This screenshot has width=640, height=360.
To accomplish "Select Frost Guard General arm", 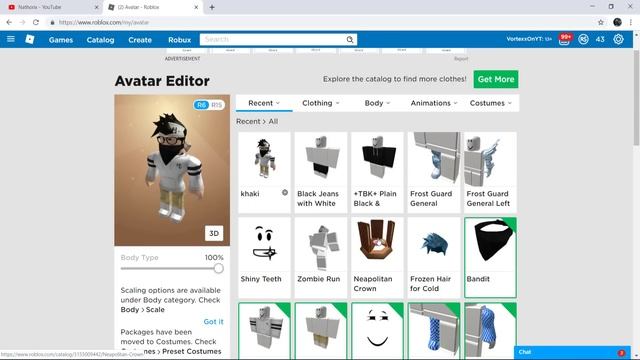I will coord(433,172).
